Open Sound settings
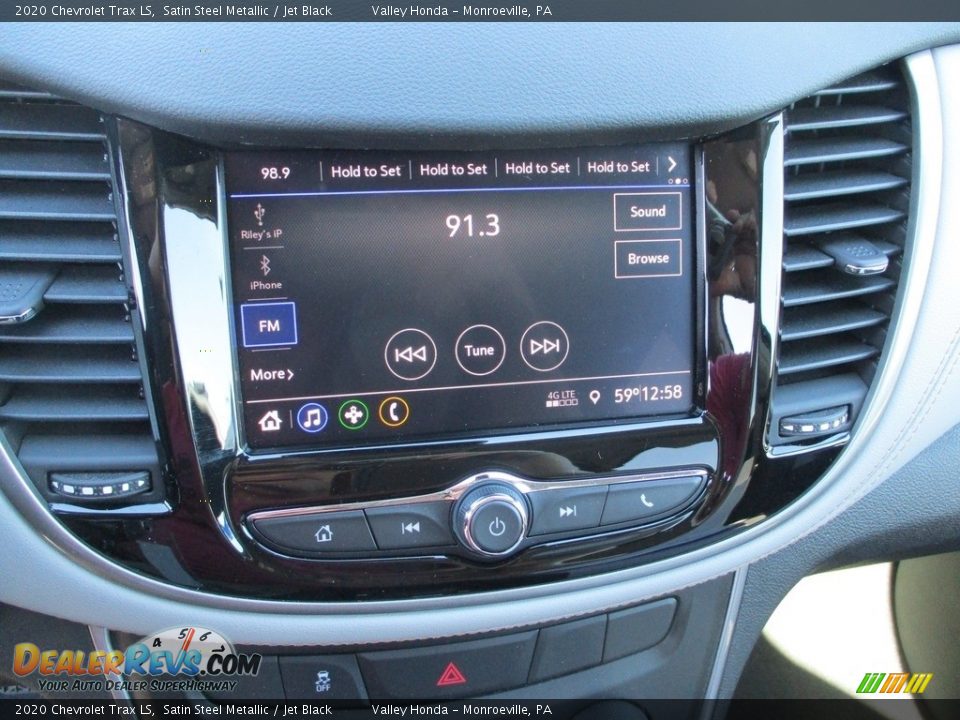This screenshot has width=960, height=720. click(648, 211)
